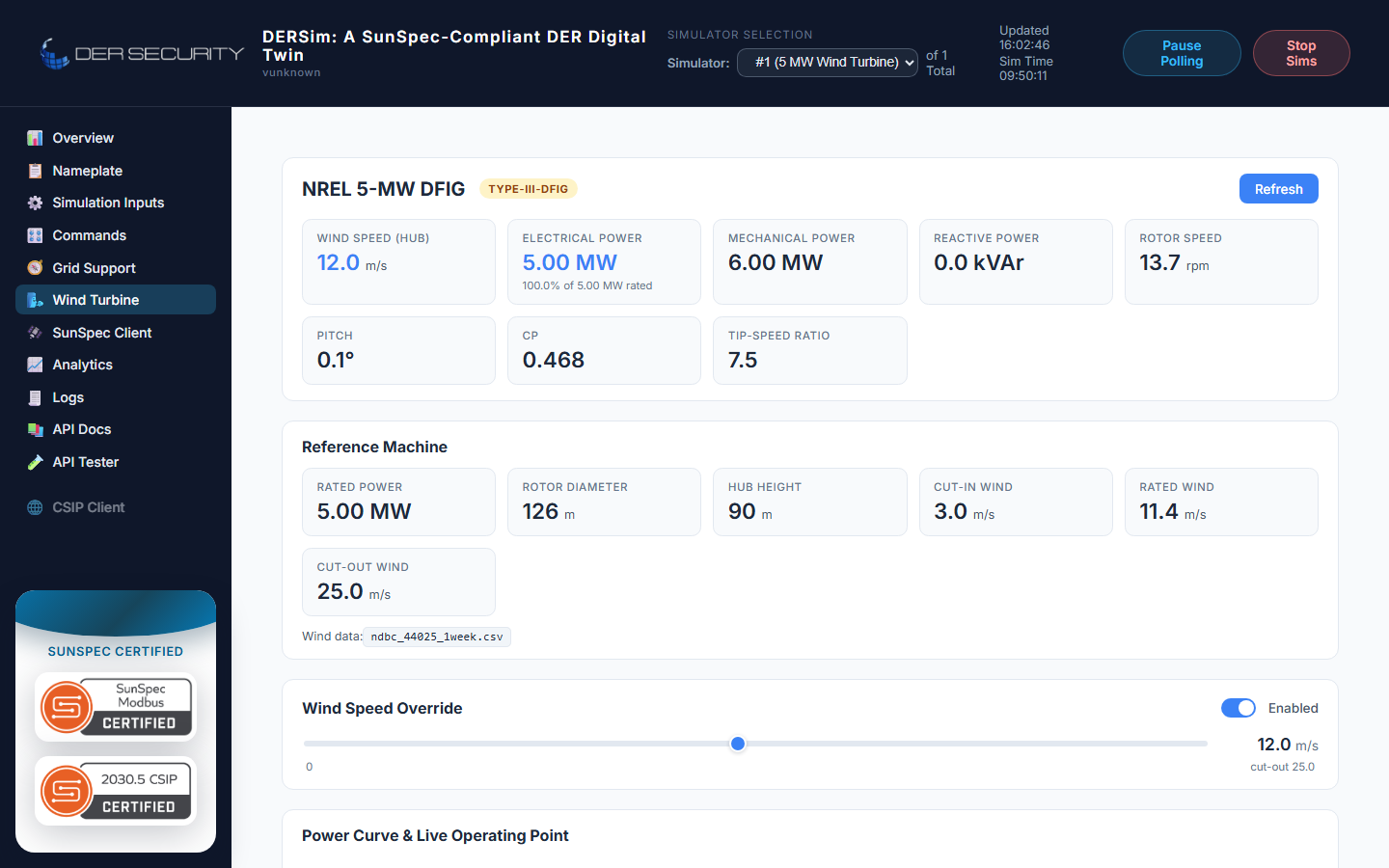Click the SunSpec Client satellite icon
This screenshot has width=1389, height=868.
point(35,333)
